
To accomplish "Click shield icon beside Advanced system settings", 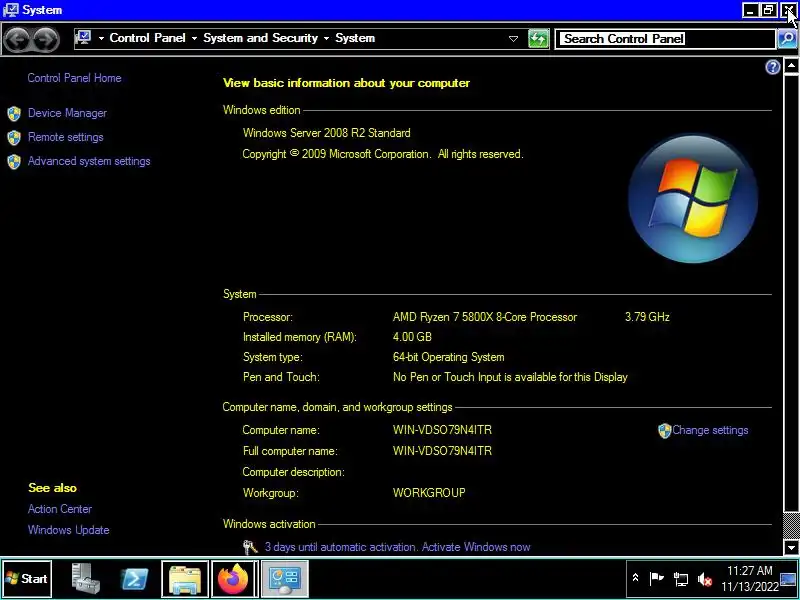I will (14, 162).
